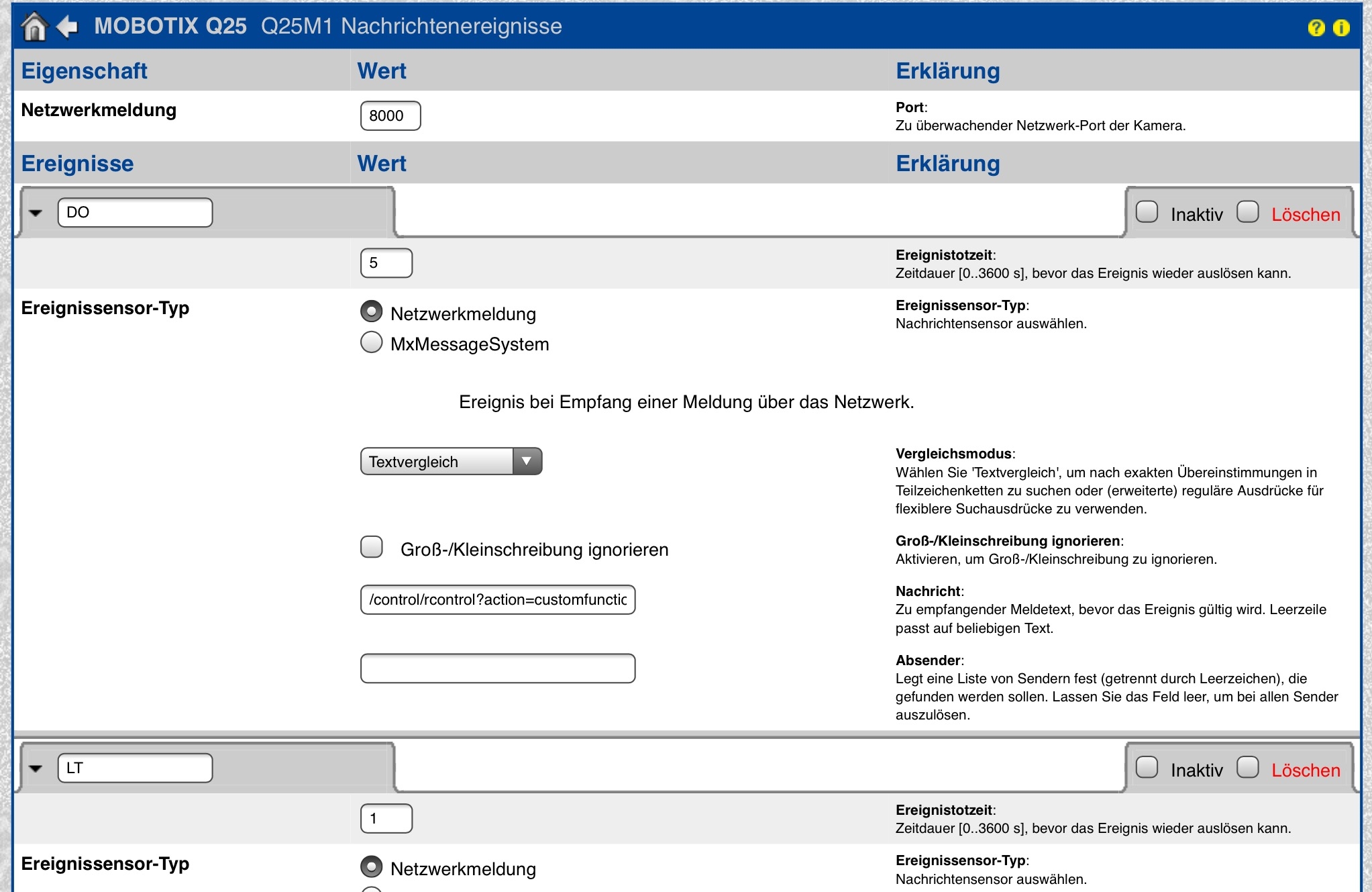
Task: Select Netzwerkmeldung radio button for DO event
Action: tap(372, 311)
